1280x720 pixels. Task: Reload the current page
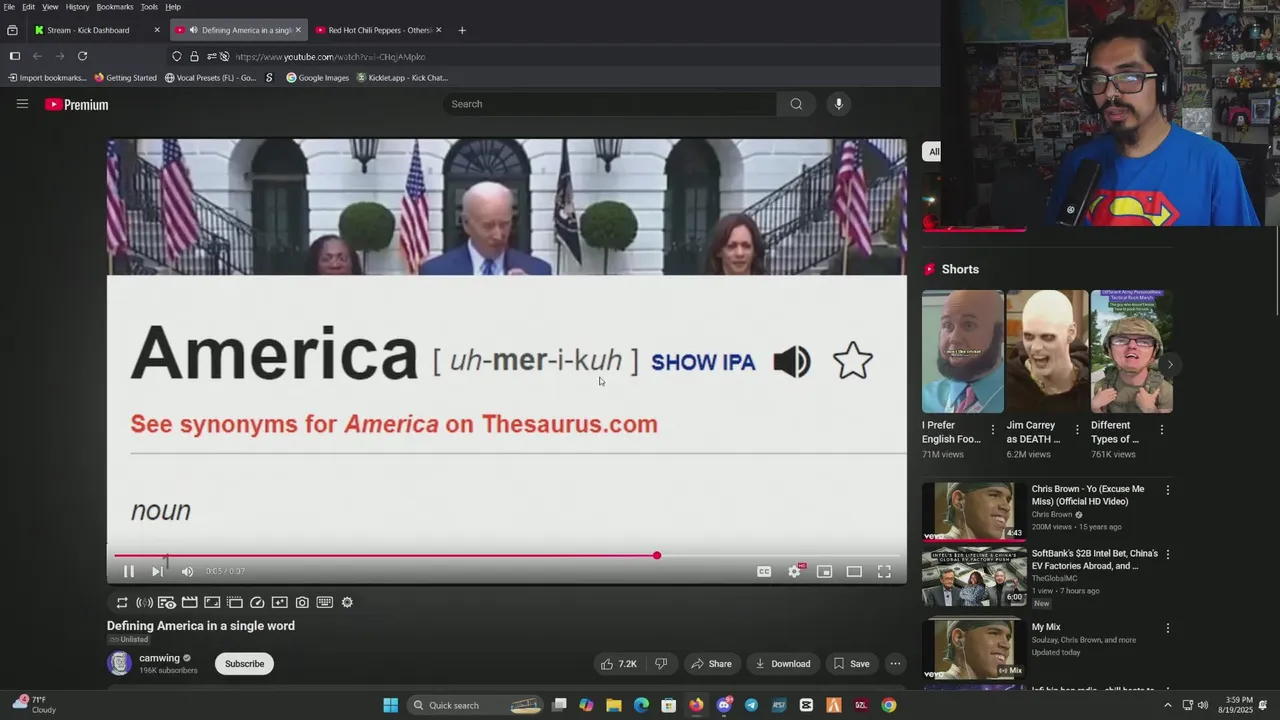point(83,57)
